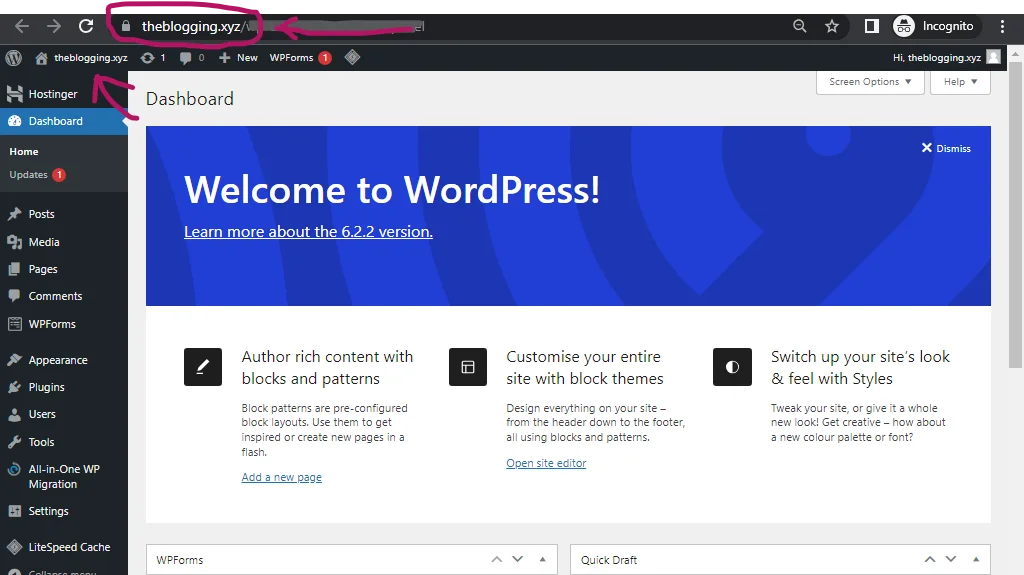Collapse the Quick Draft widget panel
Screen dimensions: 1024x575
[976, 559]
